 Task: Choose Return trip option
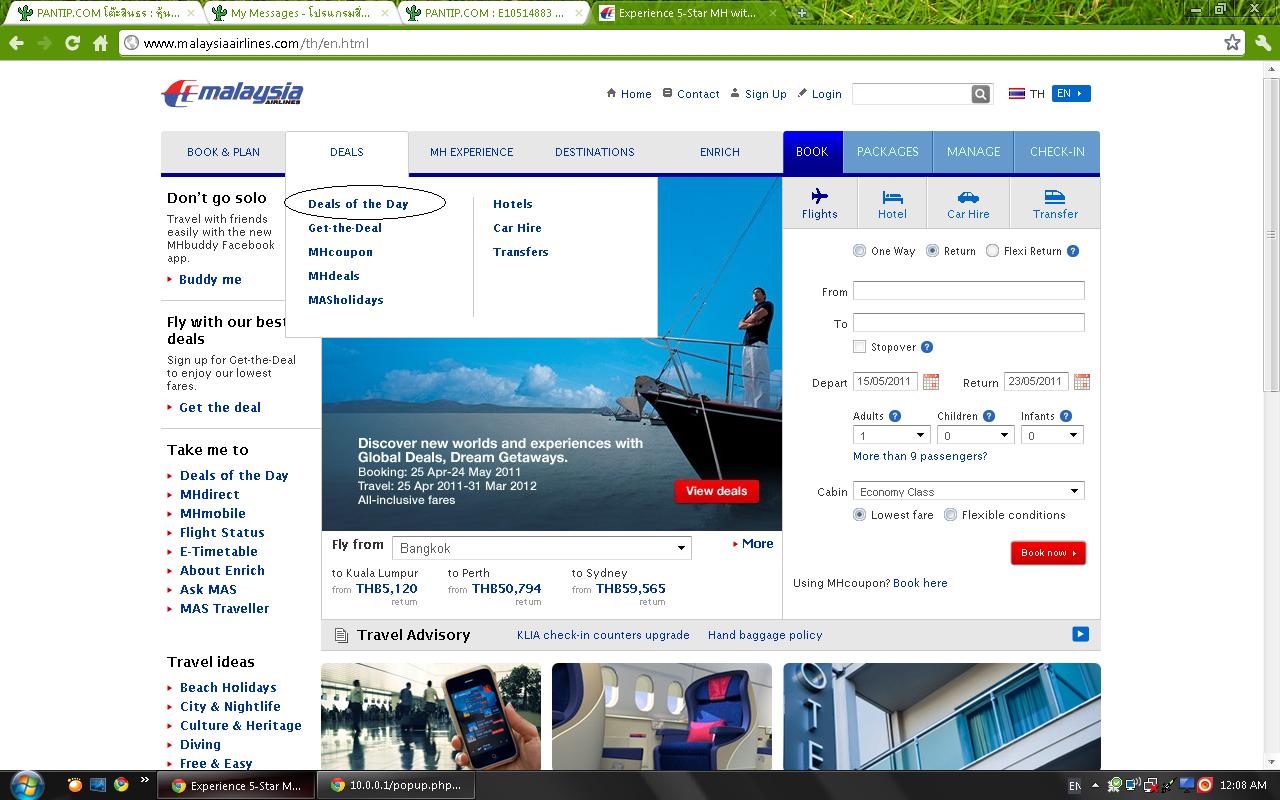pos(932,251)
